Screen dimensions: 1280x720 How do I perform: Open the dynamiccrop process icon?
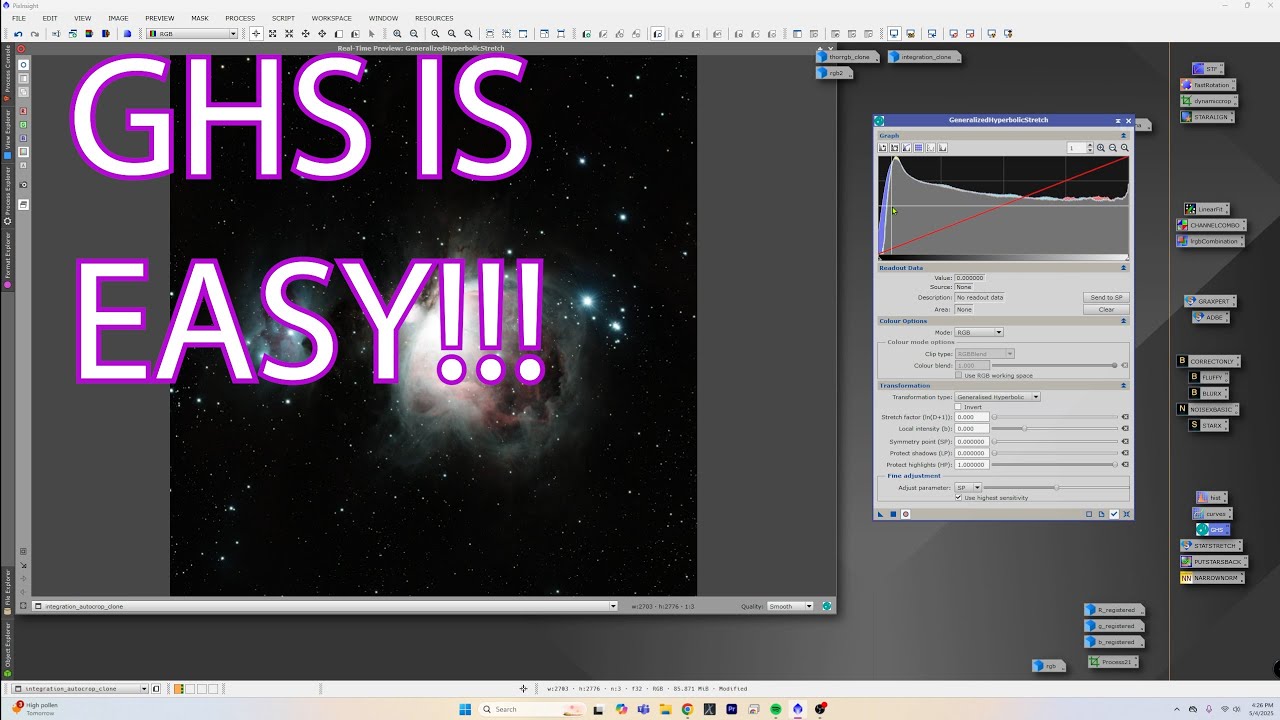pyautogui.click(x=1208, y=101)
